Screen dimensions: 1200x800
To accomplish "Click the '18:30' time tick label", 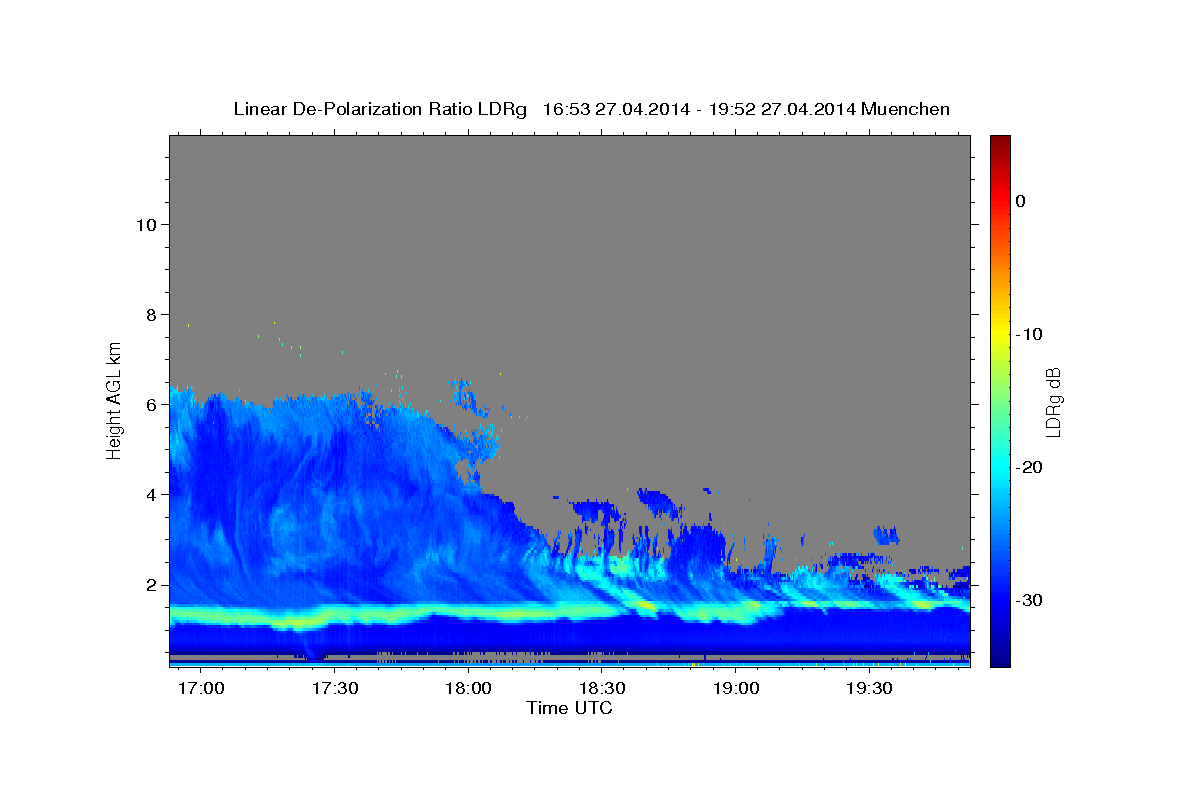I will (603, 689).
